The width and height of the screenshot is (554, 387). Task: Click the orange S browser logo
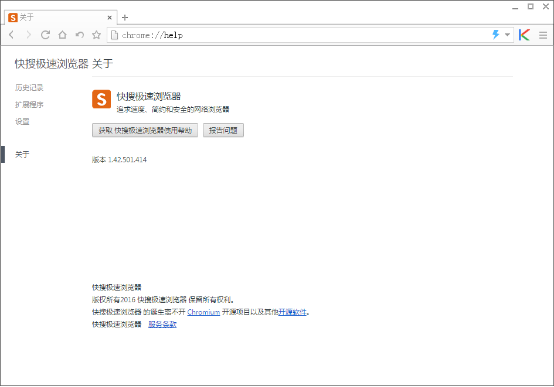[x=101, y=99]
